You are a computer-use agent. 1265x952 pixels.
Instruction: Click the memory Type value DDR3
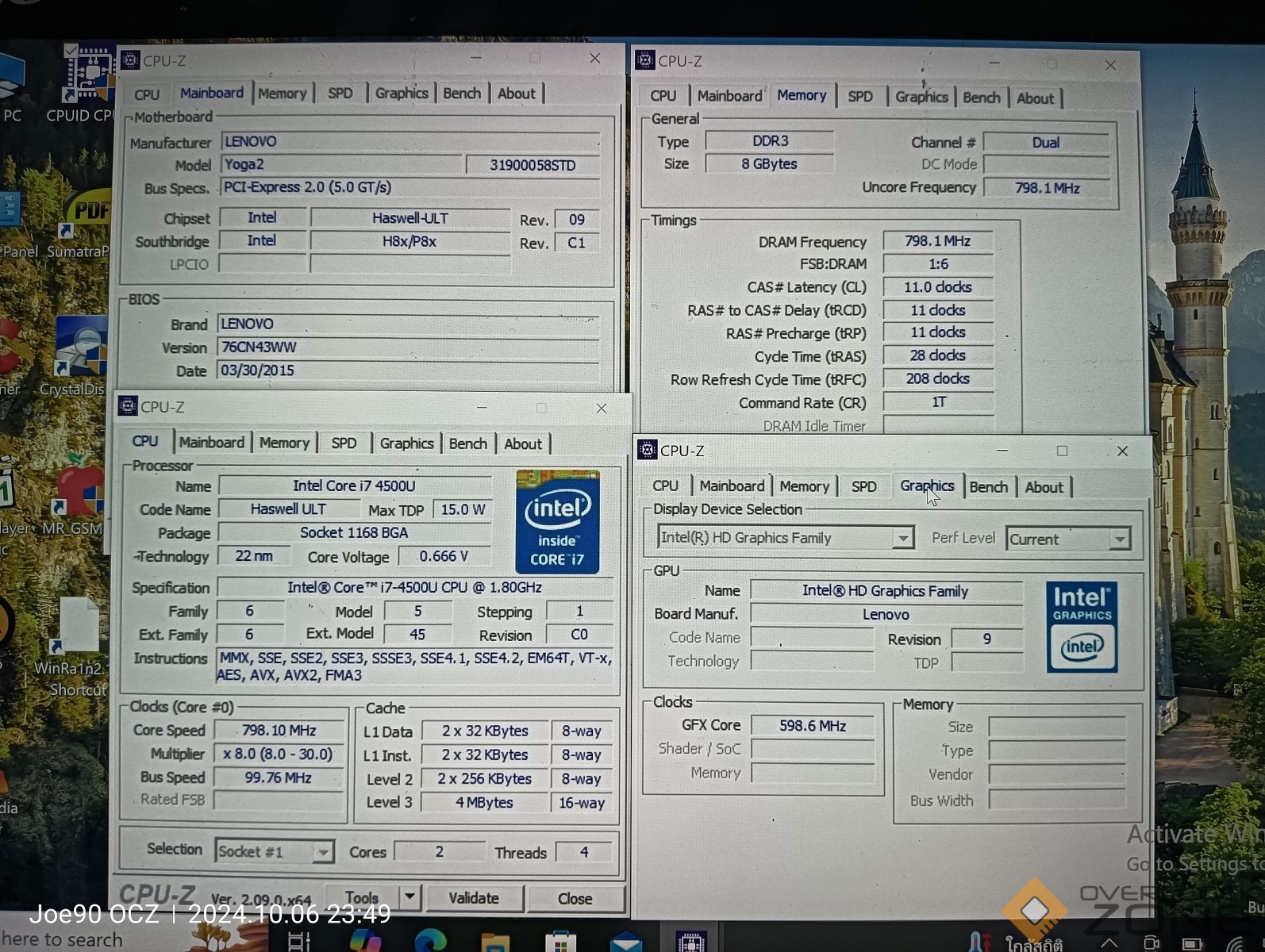click(x=770, y=141)
